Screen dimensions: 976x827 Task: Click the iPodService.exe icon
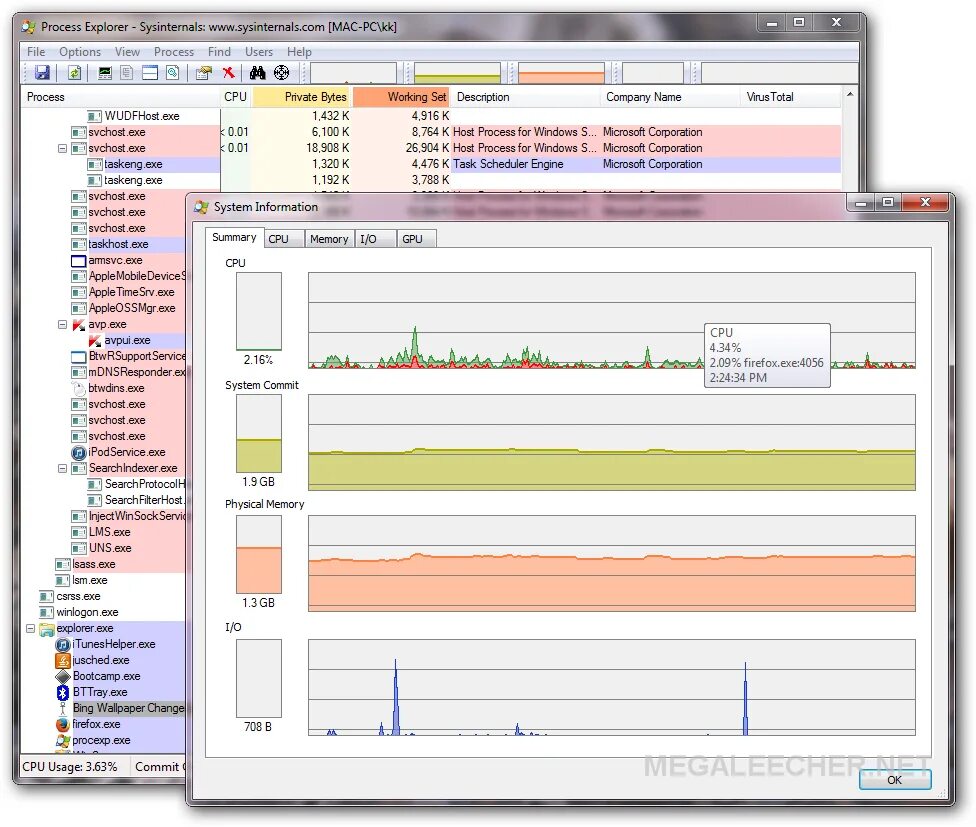78,452
